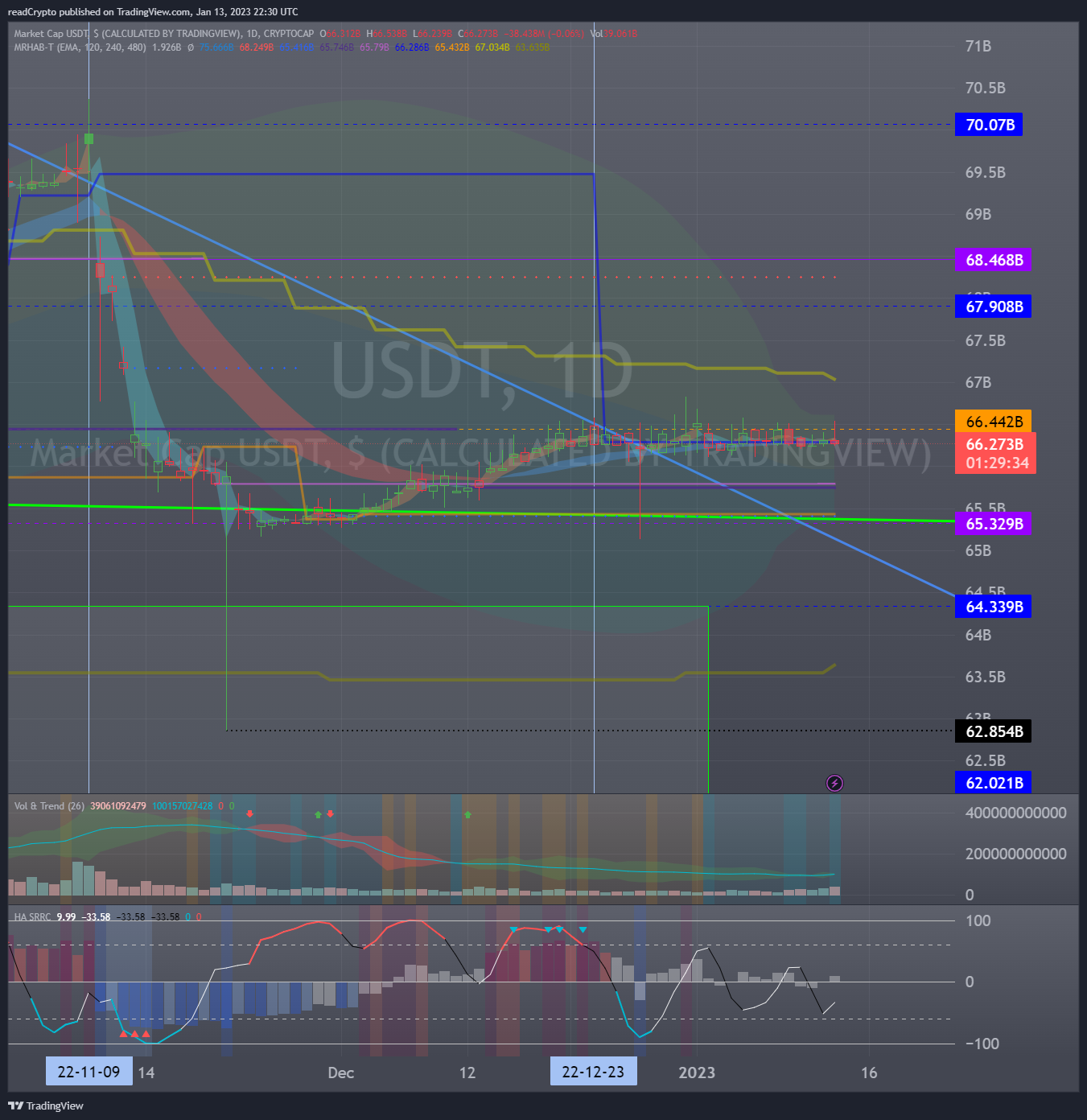Click the 69.5B price scale label
The image size is (1087, 1120).
986,172
